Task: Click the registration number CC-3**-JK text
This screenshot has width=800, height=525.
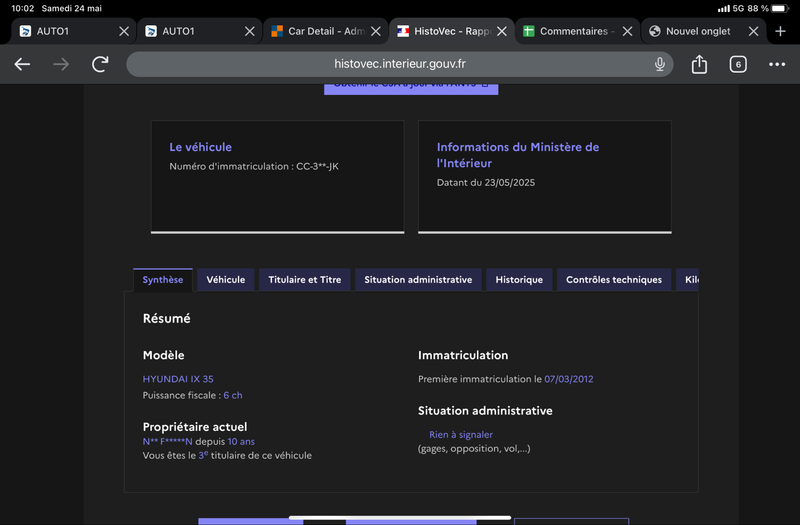Action: coord(317,166)
